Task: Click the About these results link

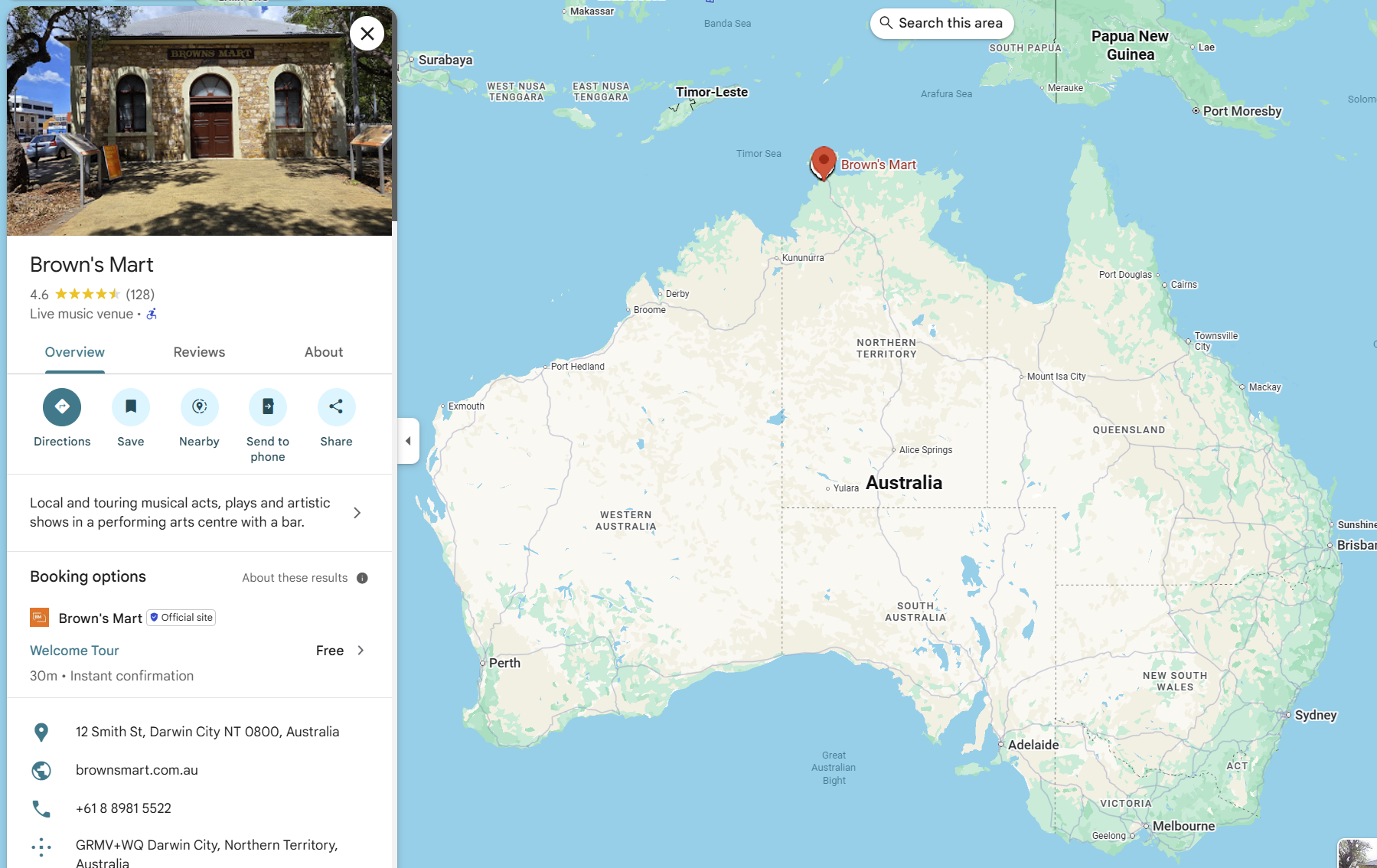Action: [295, 578]
